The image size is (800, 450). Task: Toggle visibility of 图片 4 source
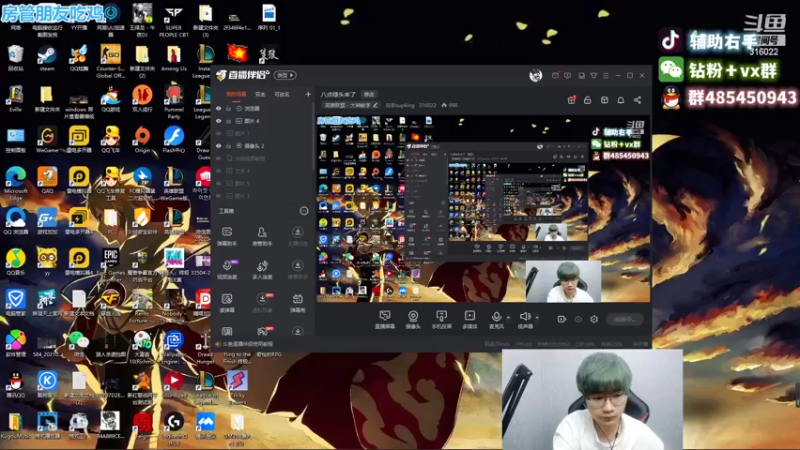219,121
